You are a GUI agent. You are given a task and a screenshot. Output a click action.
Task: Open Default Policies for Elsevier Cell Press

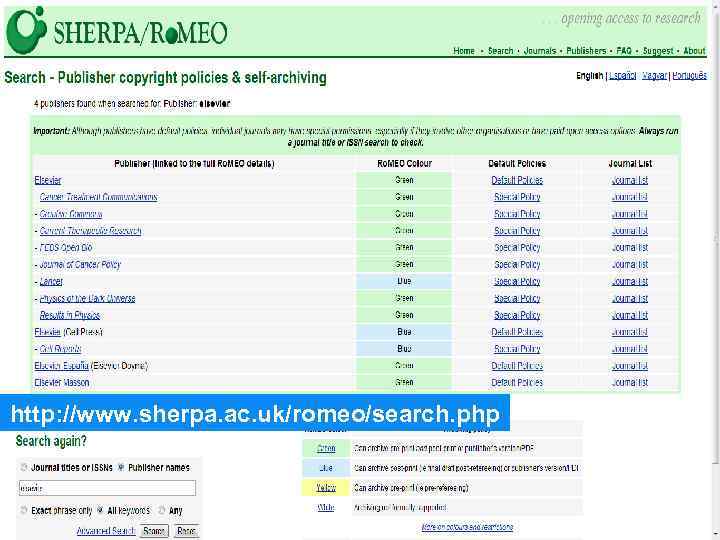(517, 332)
